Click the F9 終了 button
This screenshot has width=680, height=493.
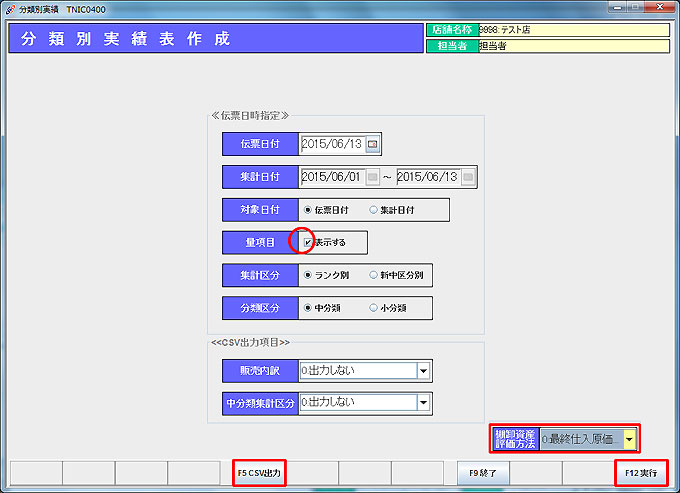[x=483, y=473]
